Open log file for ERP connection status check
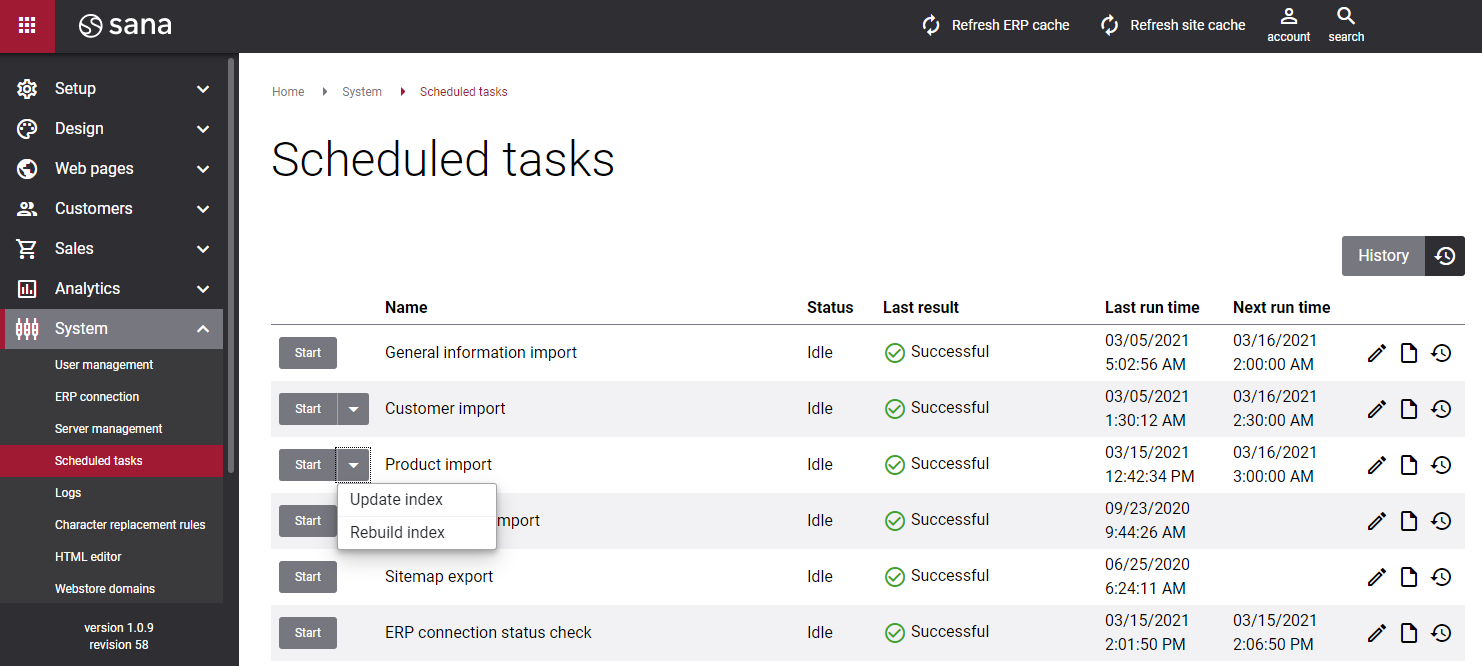This screenshot has width=1482, height=666. click(x=1409, y=633)
